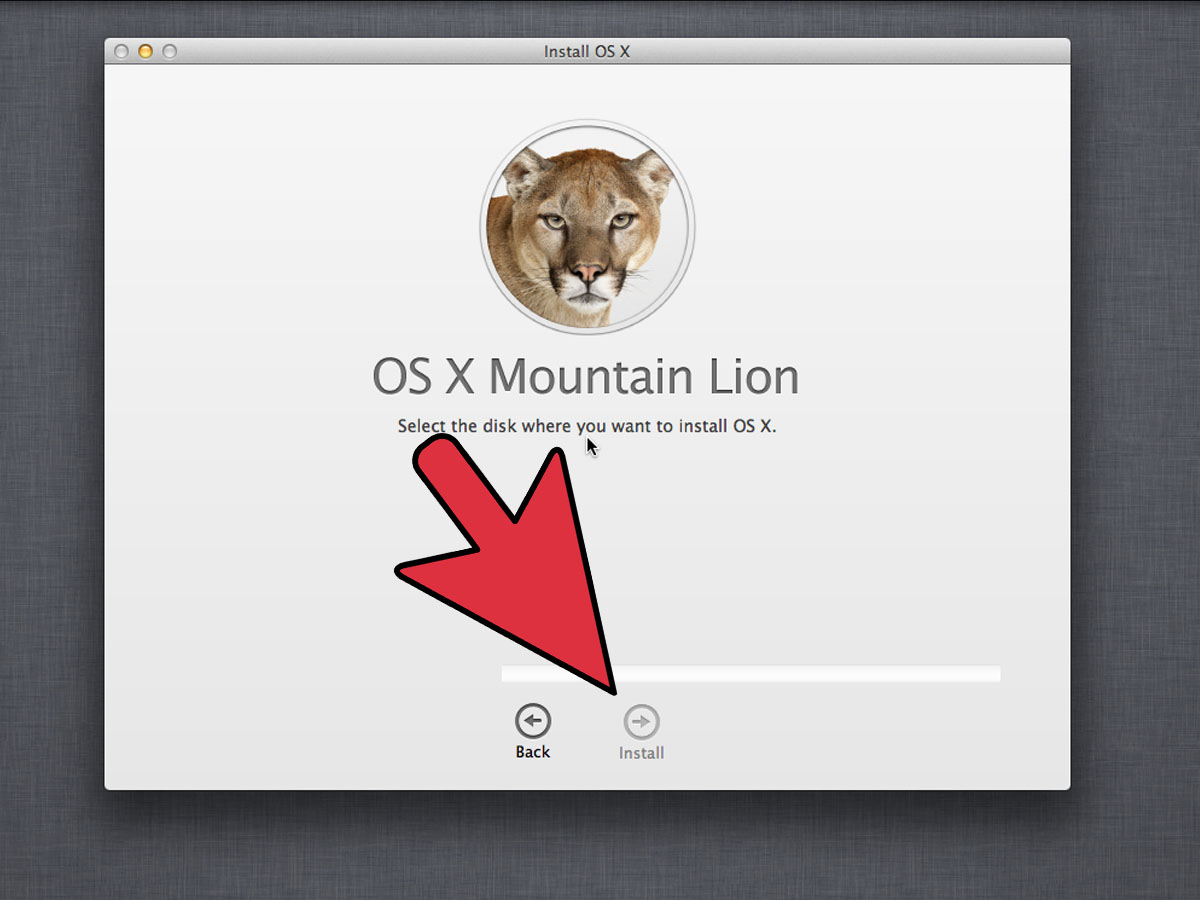1200x900 pixels.
Task: Zoom the Install OS X window
Action: tap(169, 51)
